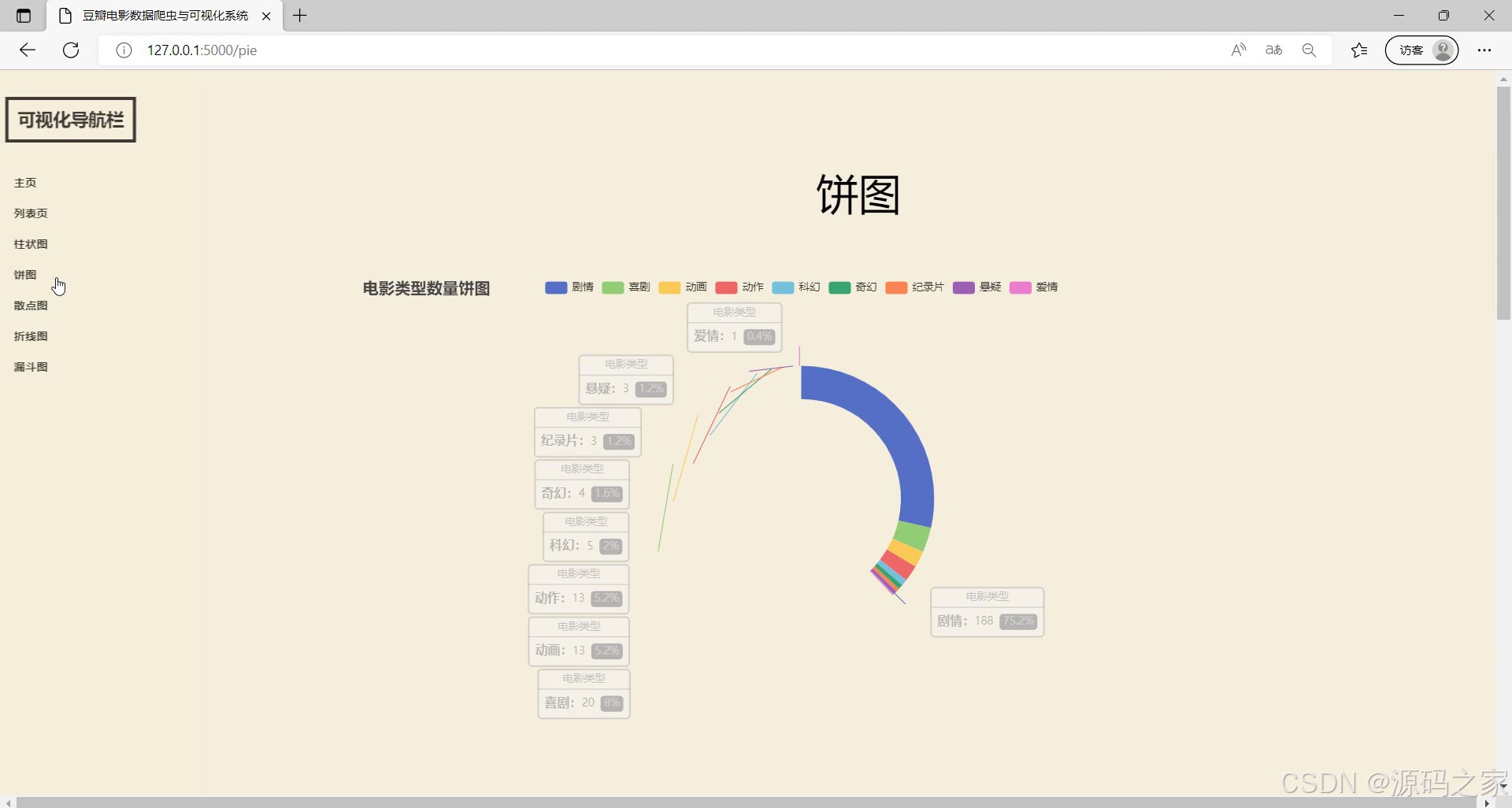Open the browser settings menu
The height and width of the screenshot is (808, 1512).
click(1485, 50)
